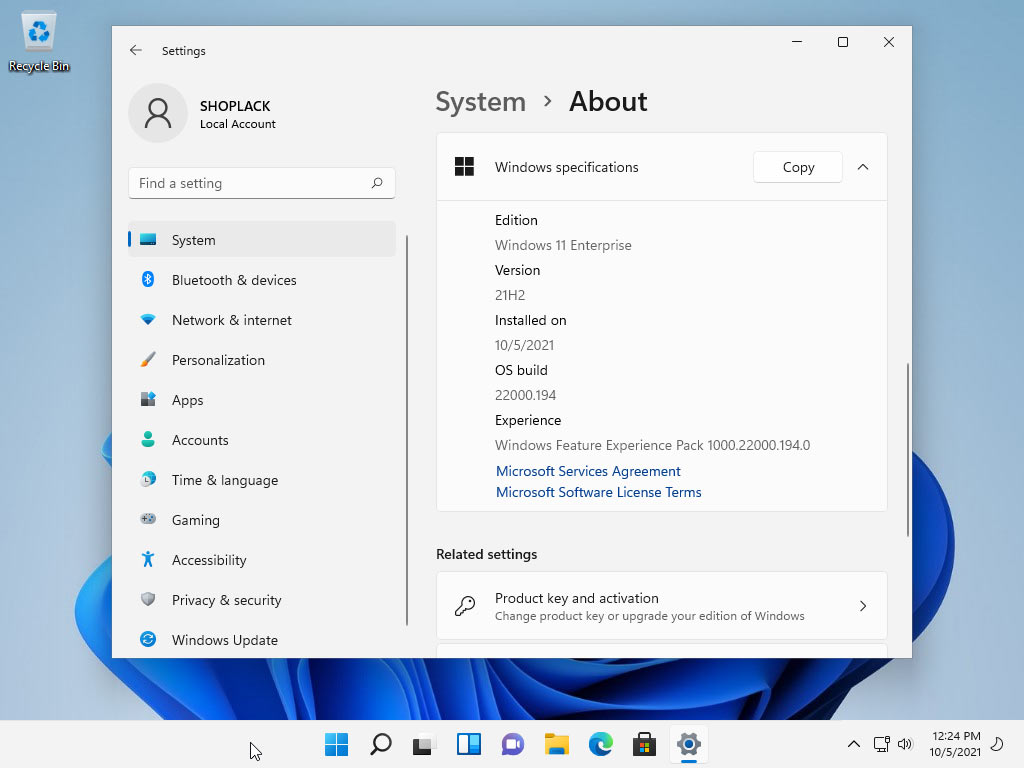Click the Local Account label under SHOPLACK

pyautogui.click(x=238, y=124)
